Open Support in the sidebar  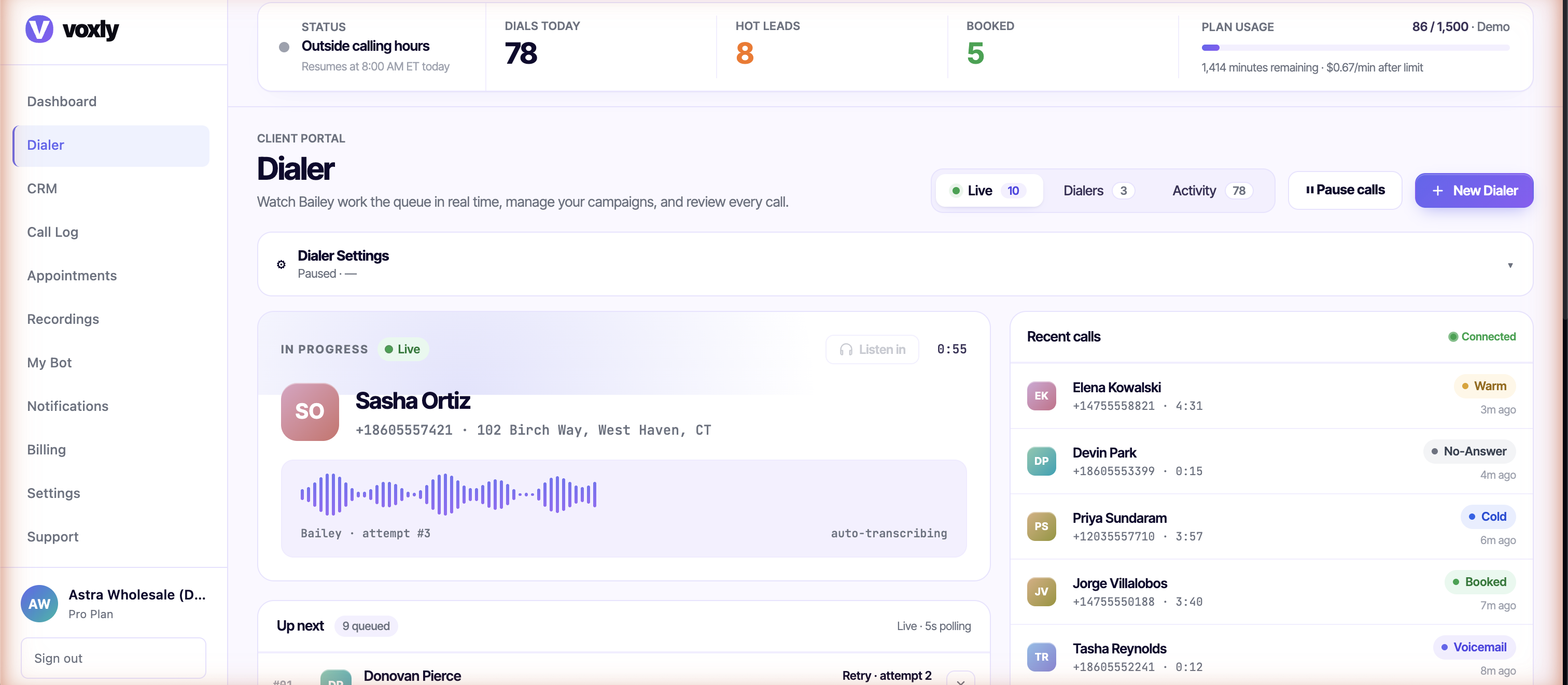[x=111, y=537]
